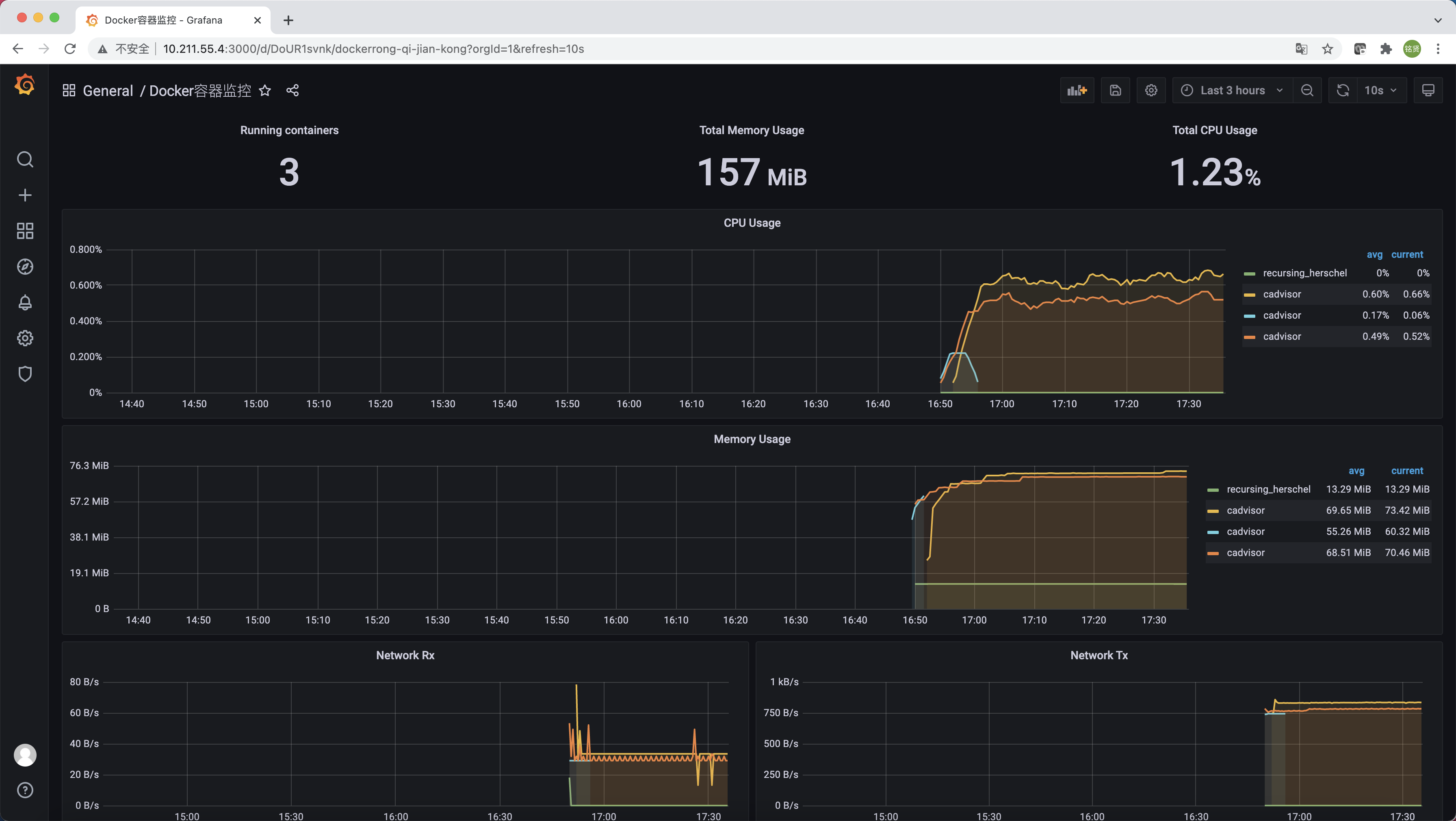The height and width of the screenshot is (821, 1456).
Task: Toggle recursing_herschel series in Memory Usage legend
Action: point(1268,489)
